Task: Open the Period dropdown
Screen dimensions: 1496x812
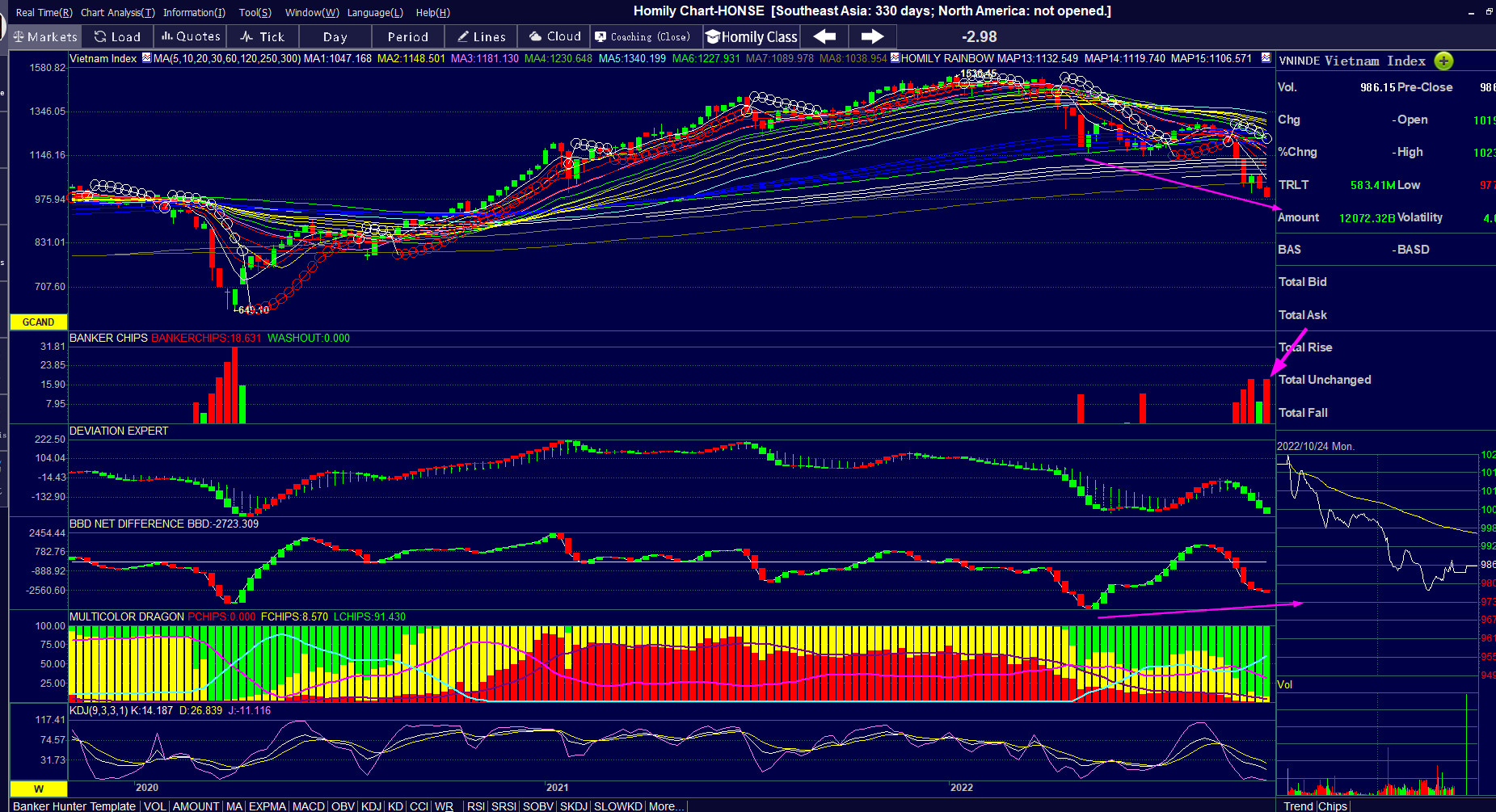Action: point(407,37)
